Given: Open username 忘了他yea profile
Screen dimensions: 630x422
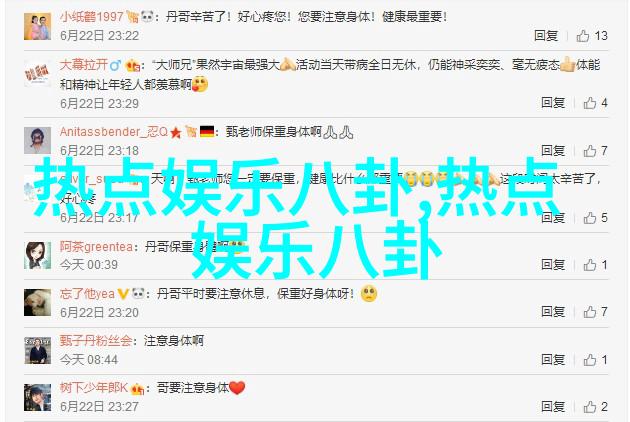Looking at the screenshot, I should point(87,294).
